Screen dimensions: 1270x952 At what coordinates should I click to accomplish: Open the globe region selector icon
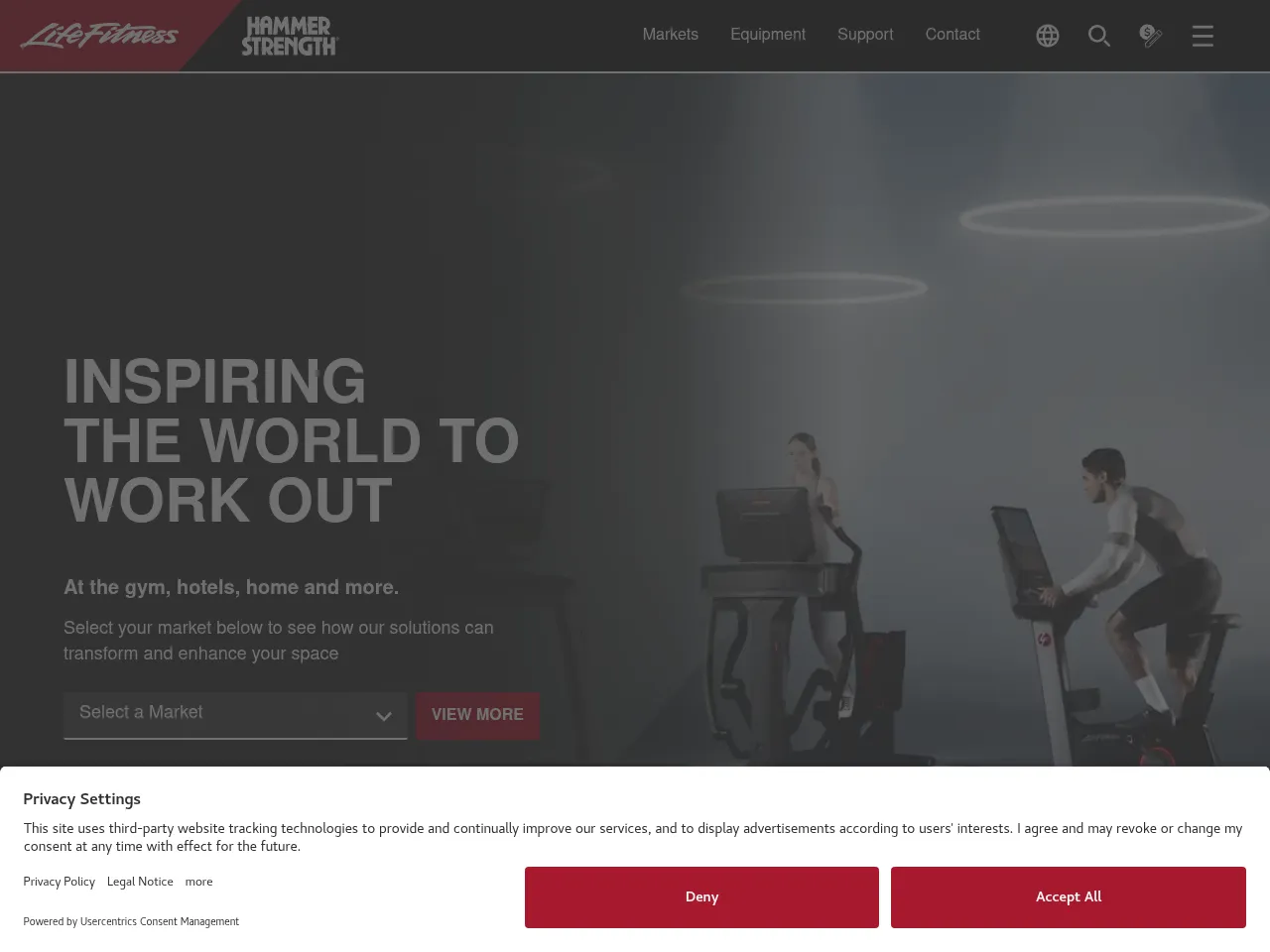(1048, 36)
